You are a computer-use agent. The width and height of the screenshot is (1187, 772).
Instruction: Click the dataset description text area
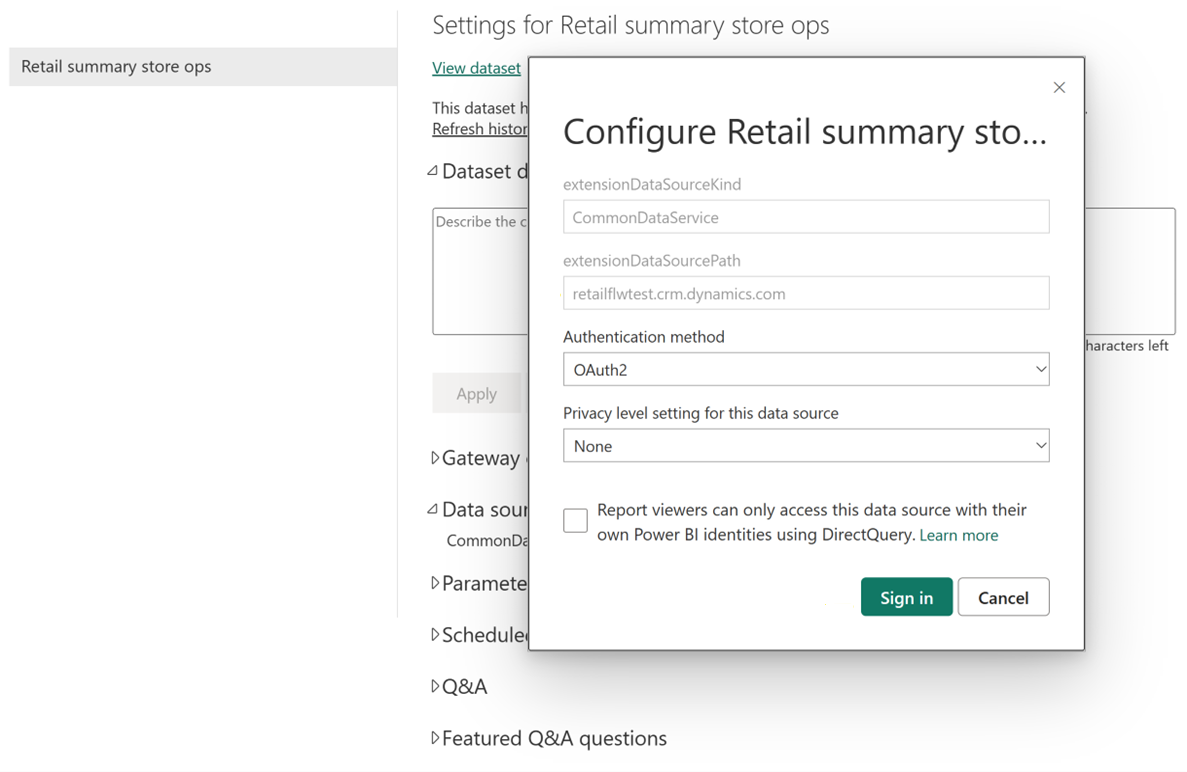point(480,271)
